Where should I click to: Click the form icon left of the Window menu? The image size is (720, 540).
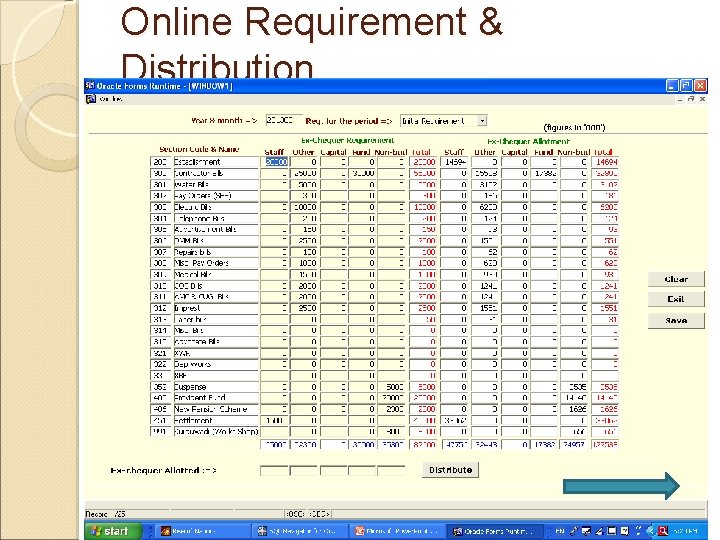click(91, 99)
